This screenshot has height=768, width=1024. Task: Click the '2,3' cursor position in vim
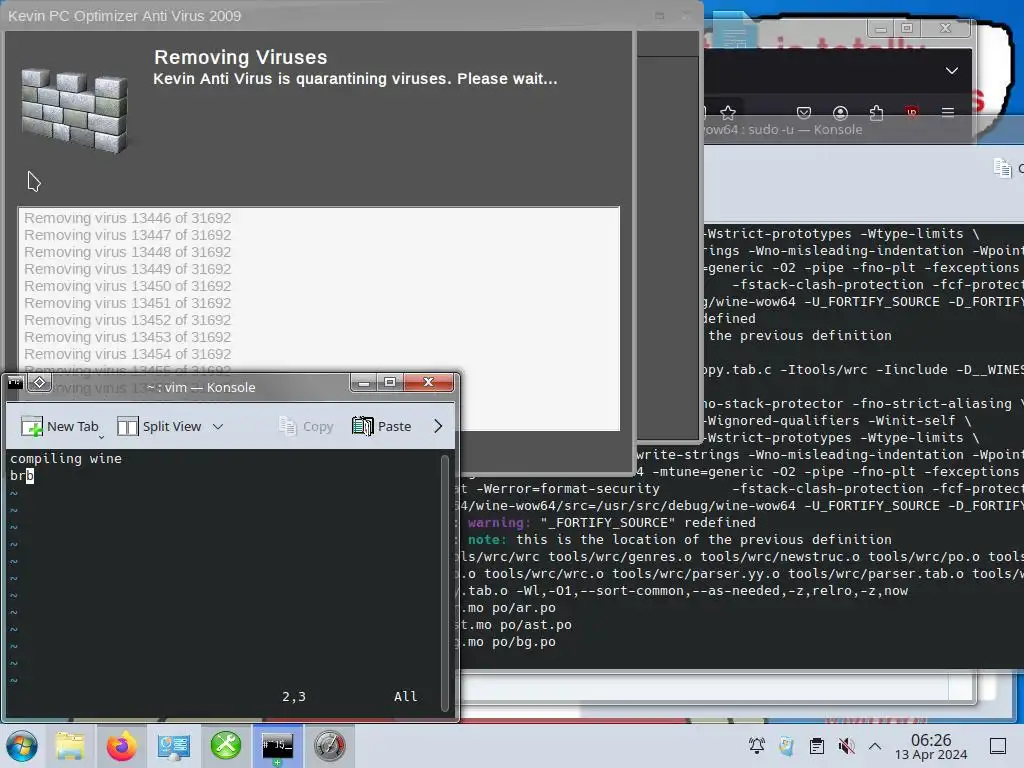pos(294,696)
